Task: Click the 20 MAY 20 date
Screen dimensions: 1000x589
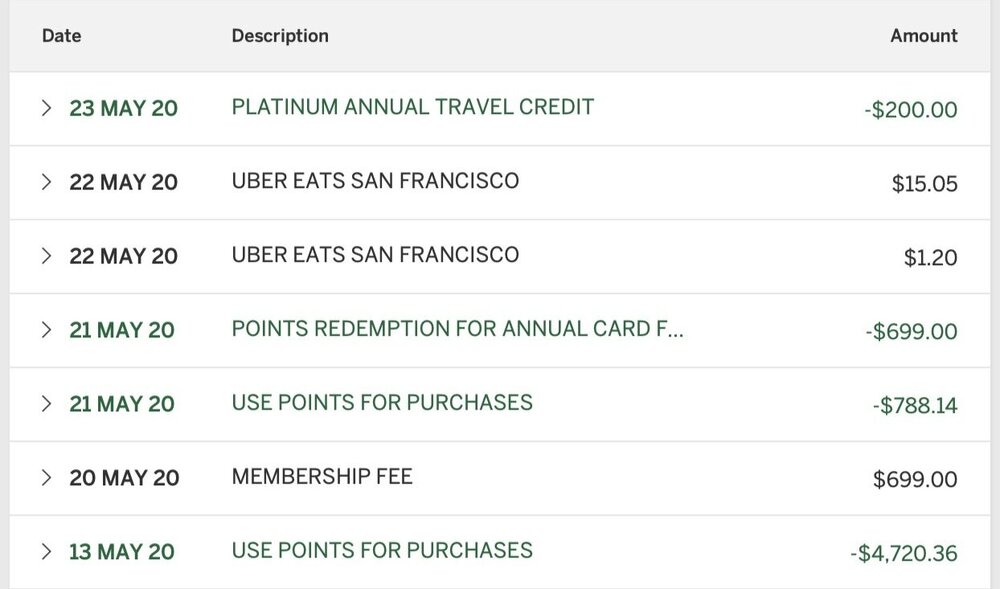Action: click(123, 479)
